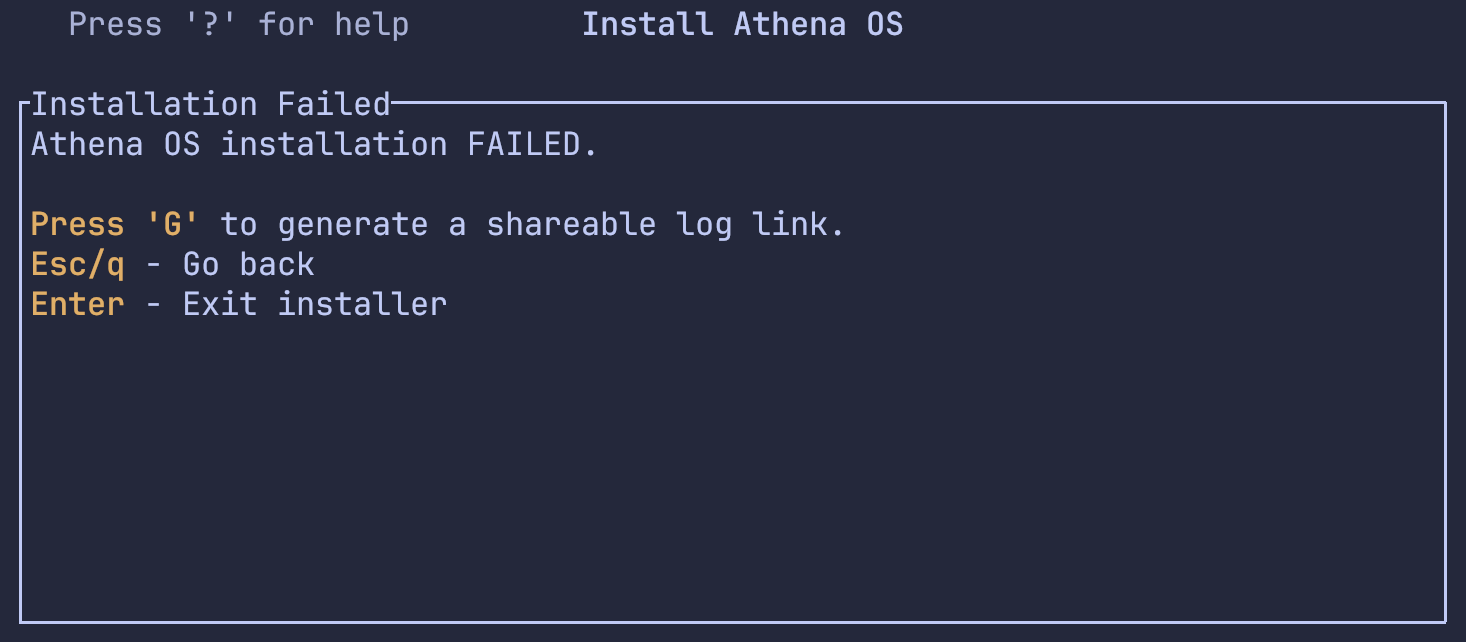Click the "Athena OS installation FAILED." message

pos(314,144)
